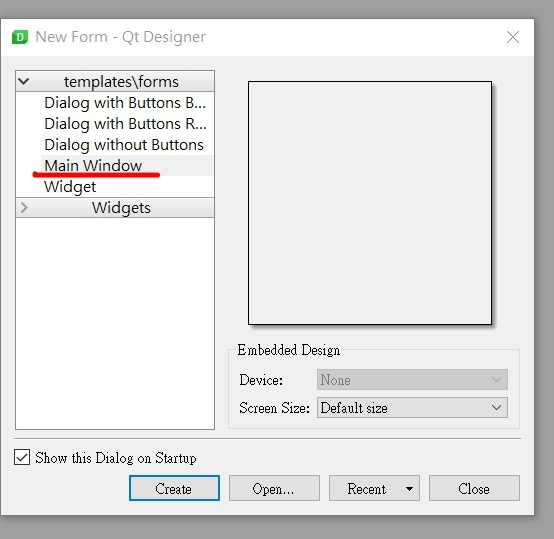
Task: Click the Close button
Action: click(474, 488)
